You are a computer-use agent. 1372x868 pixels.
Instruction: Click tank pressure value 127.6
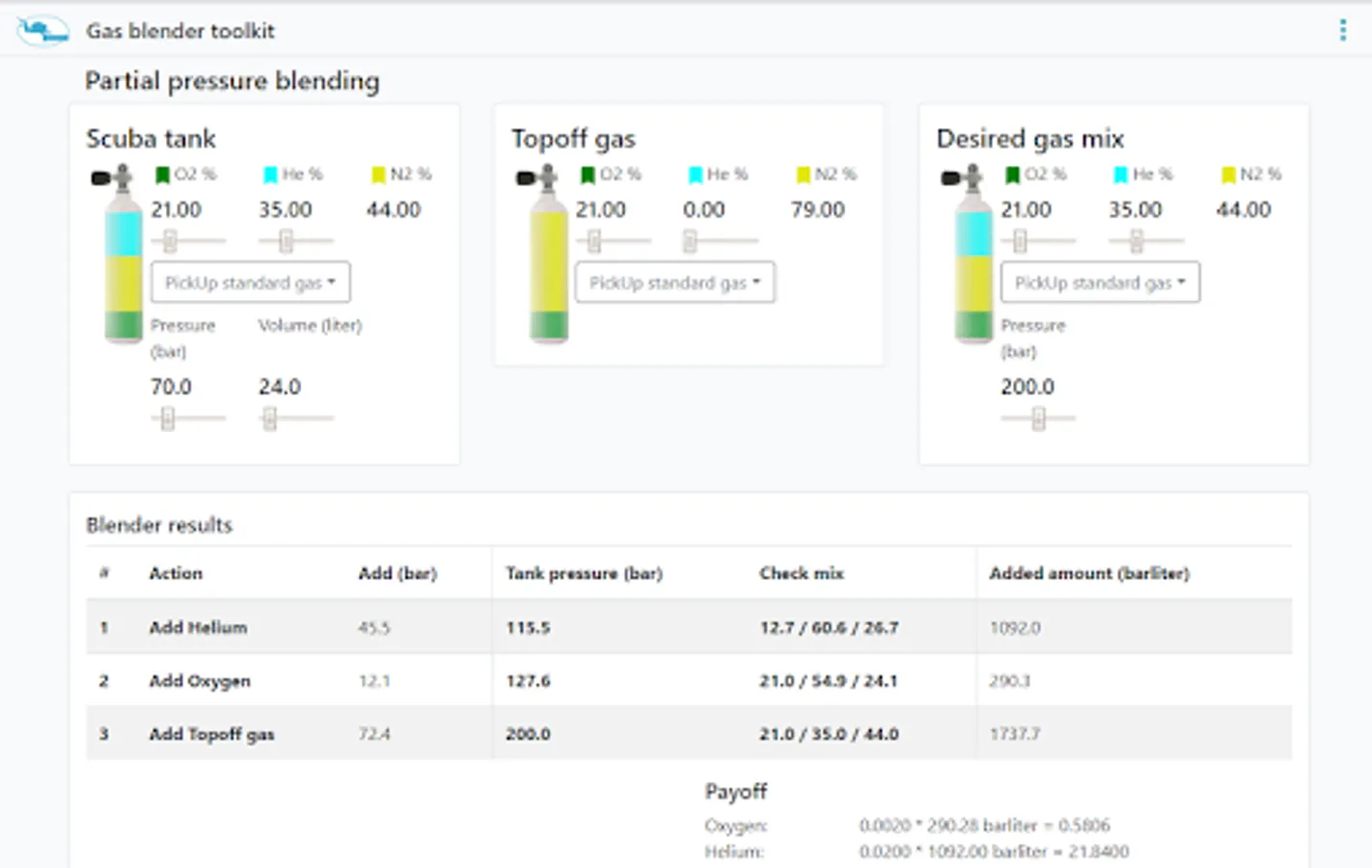pyautogui.click(x=528, y=681)
